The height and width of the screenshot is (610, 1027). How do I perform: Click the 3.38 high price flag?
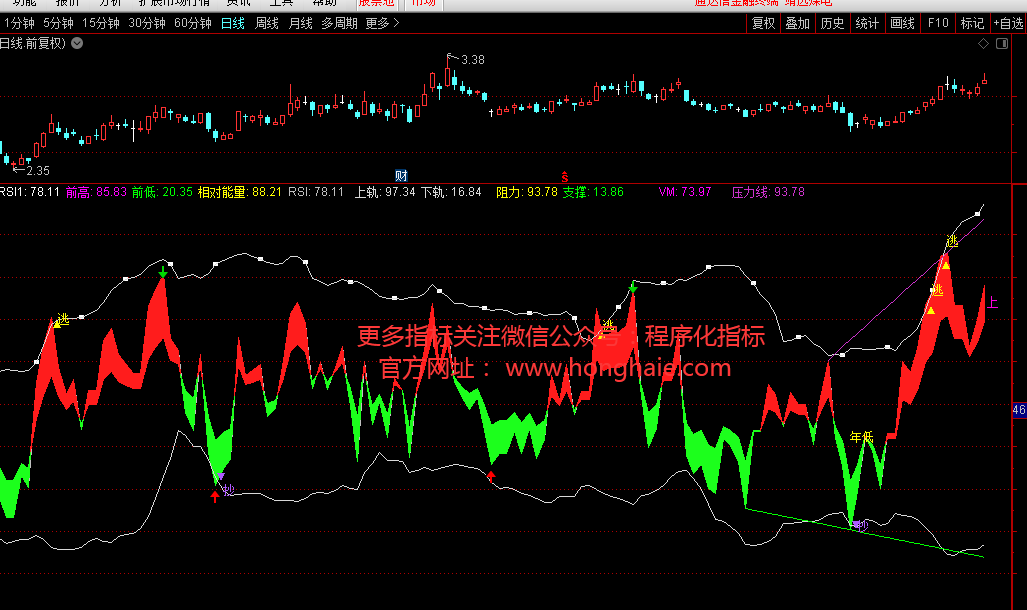(472, 60)
